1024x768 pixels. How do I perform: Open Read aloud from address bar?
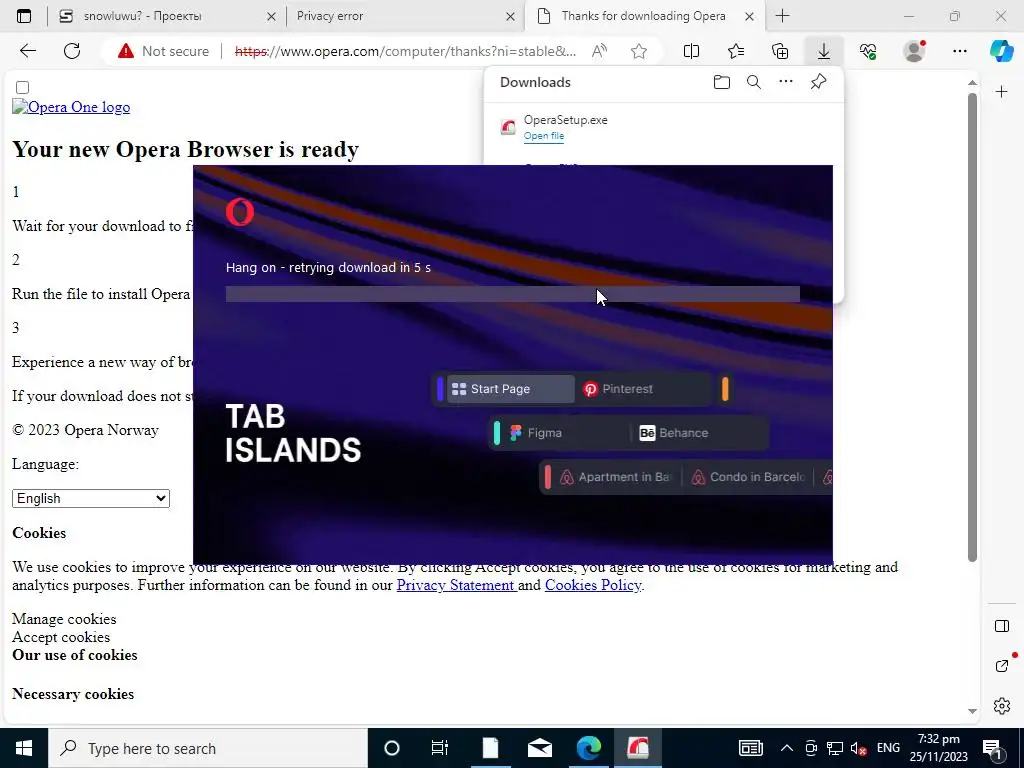(599, 51)
